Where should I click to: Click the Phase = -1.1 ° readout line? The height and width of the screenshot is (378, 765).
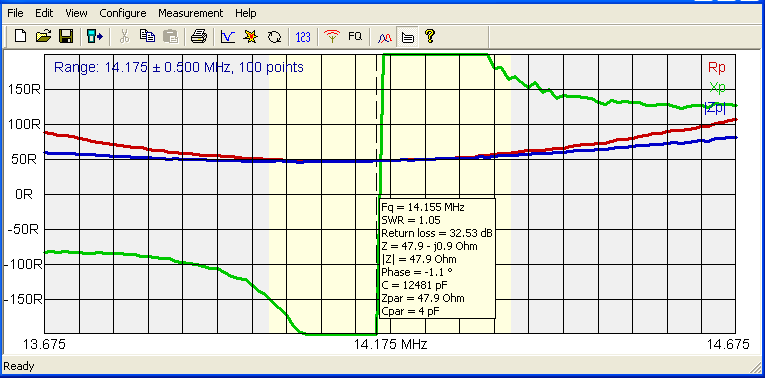[416, 272]
